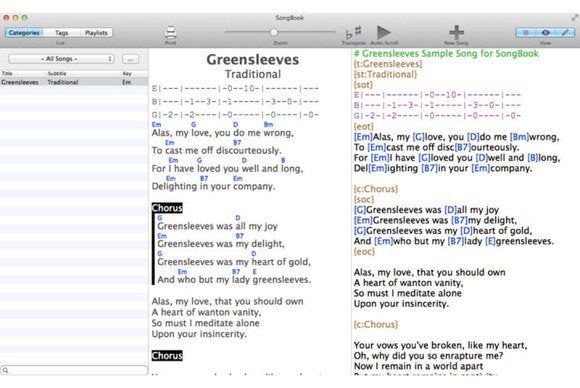Click editor directive '{eoc}'

pyautogui.click(x=364, y=252)
